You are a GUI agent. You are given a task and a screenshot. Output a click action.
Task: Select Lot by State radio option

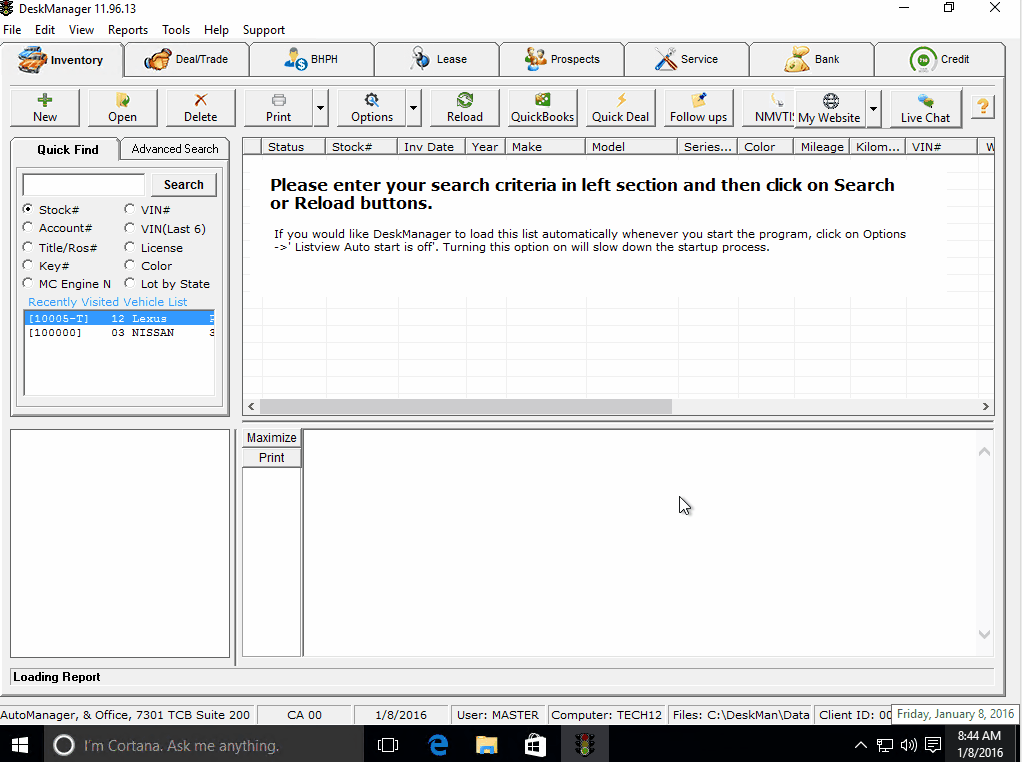coord(129,283)
